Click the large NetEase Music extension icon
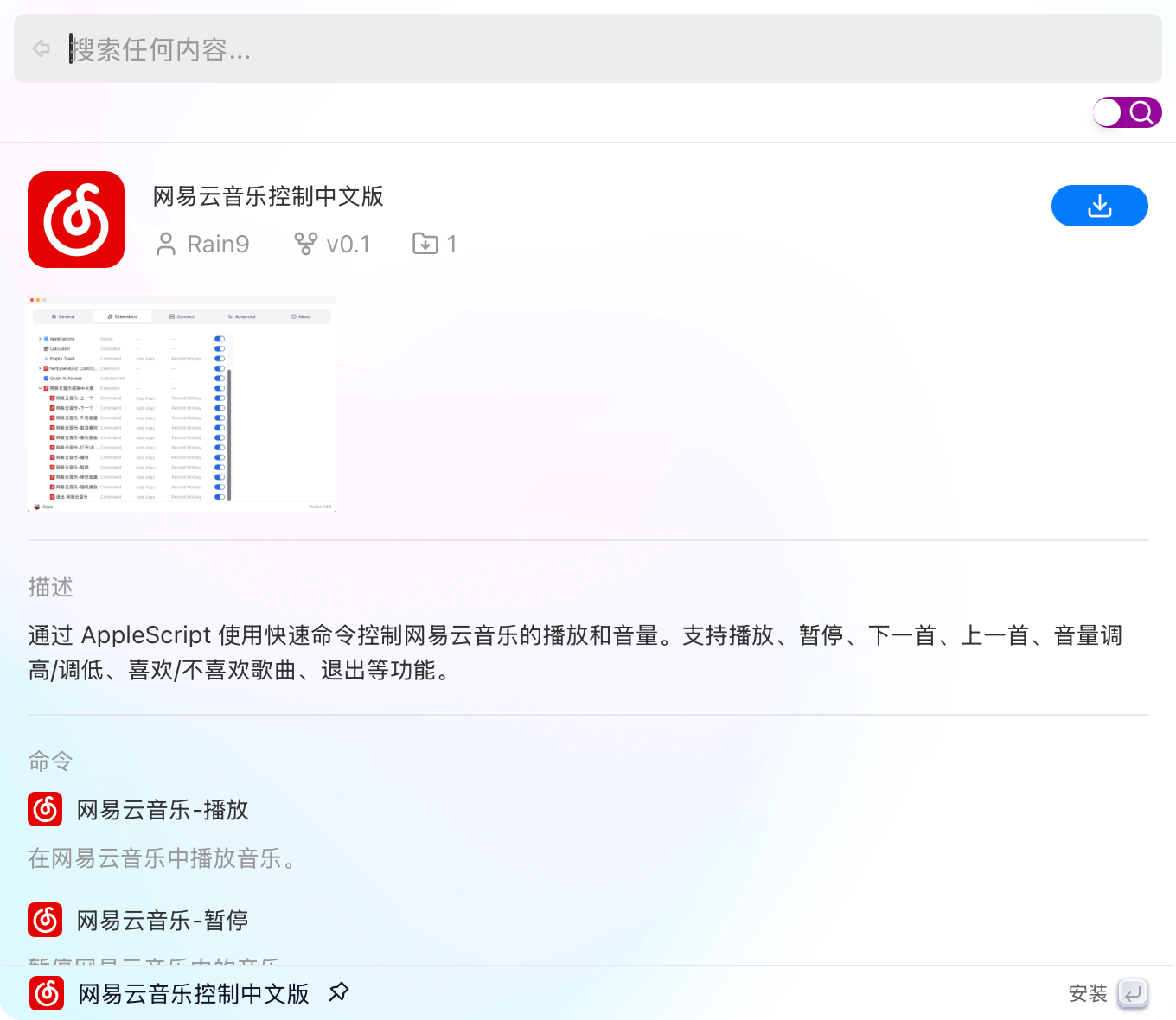The image size is (1176, 1020). click(76, 220)
